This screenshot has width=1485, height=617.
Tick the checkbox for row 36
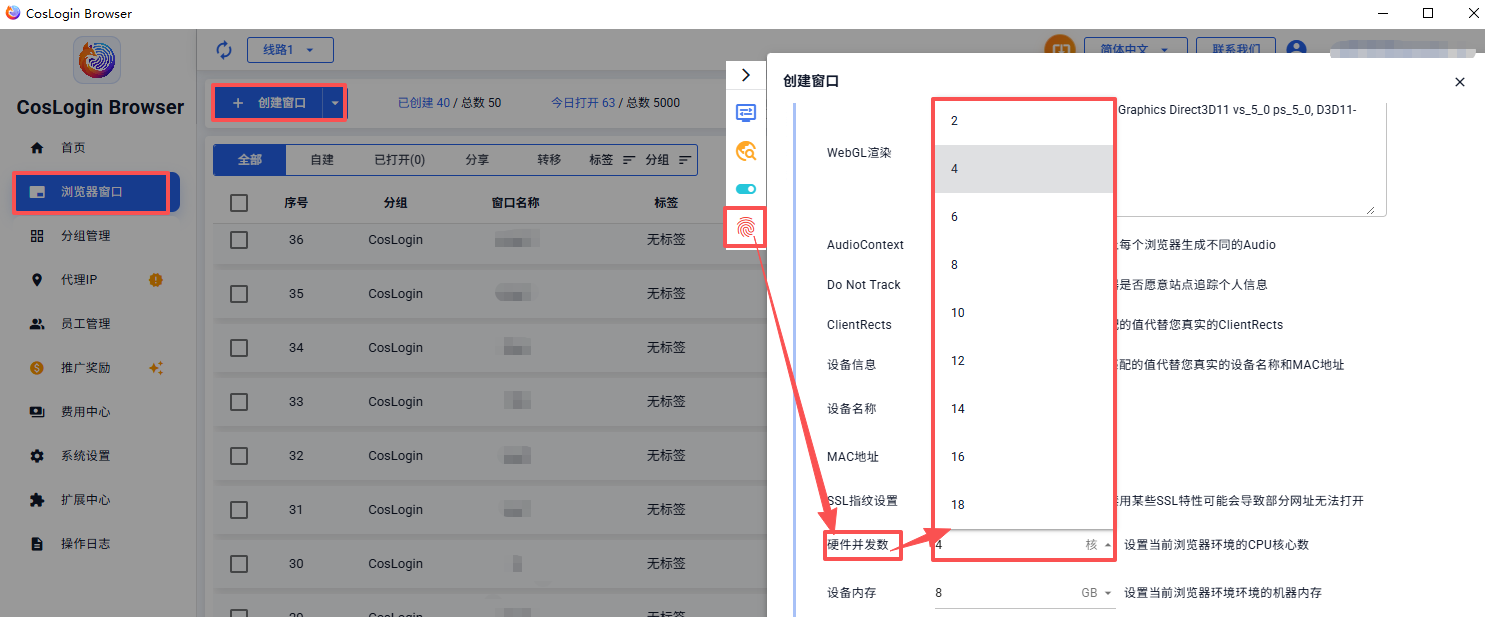(239, 240)
